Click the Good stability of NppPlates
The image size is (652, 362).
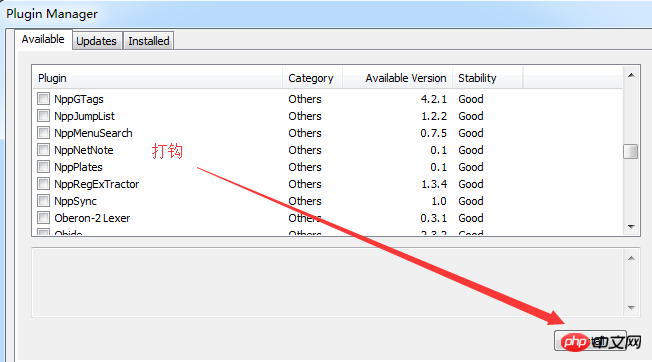[471, 167]
